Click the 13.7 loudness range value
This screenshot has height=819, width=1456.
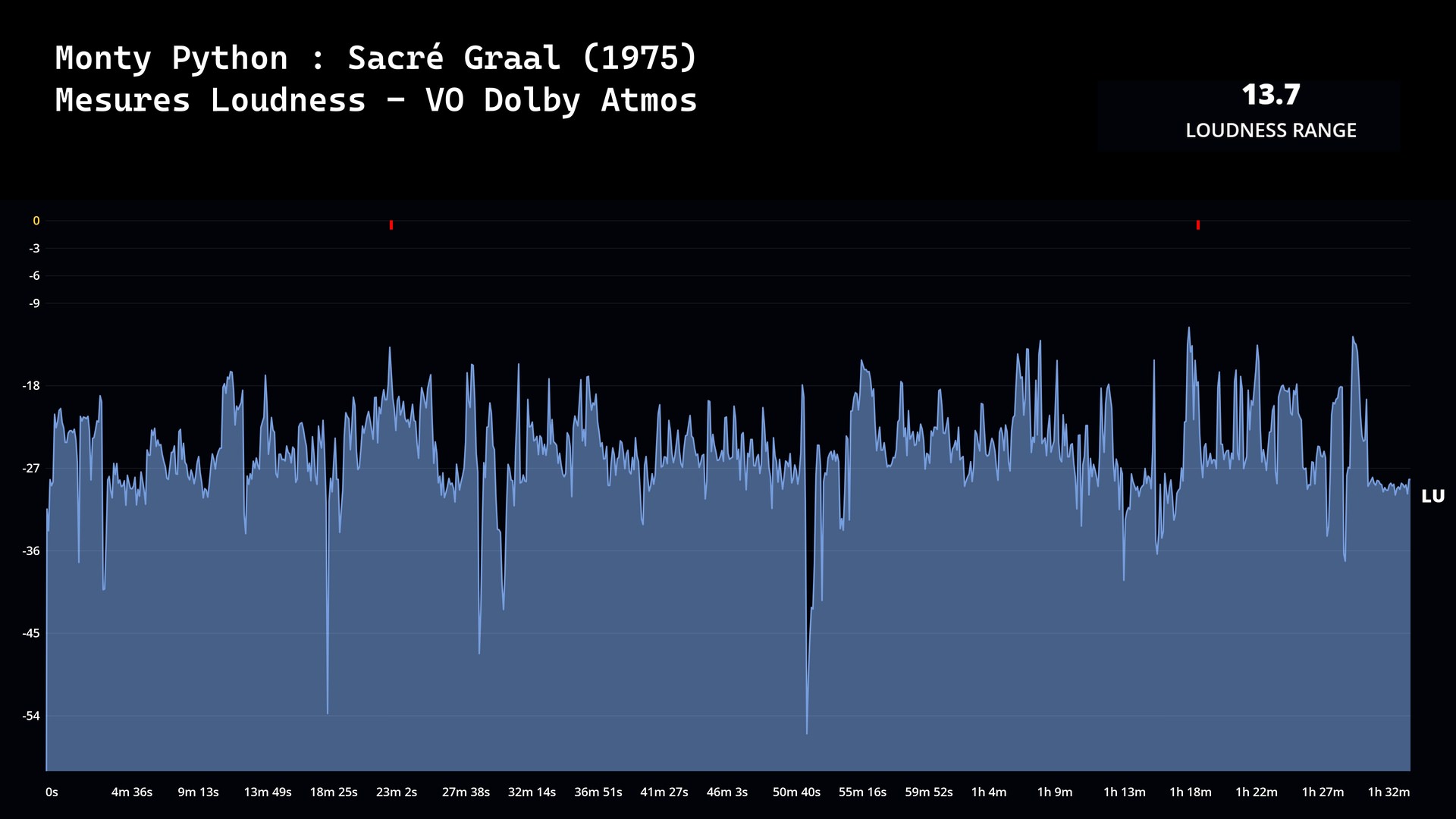pos(1271,96)
